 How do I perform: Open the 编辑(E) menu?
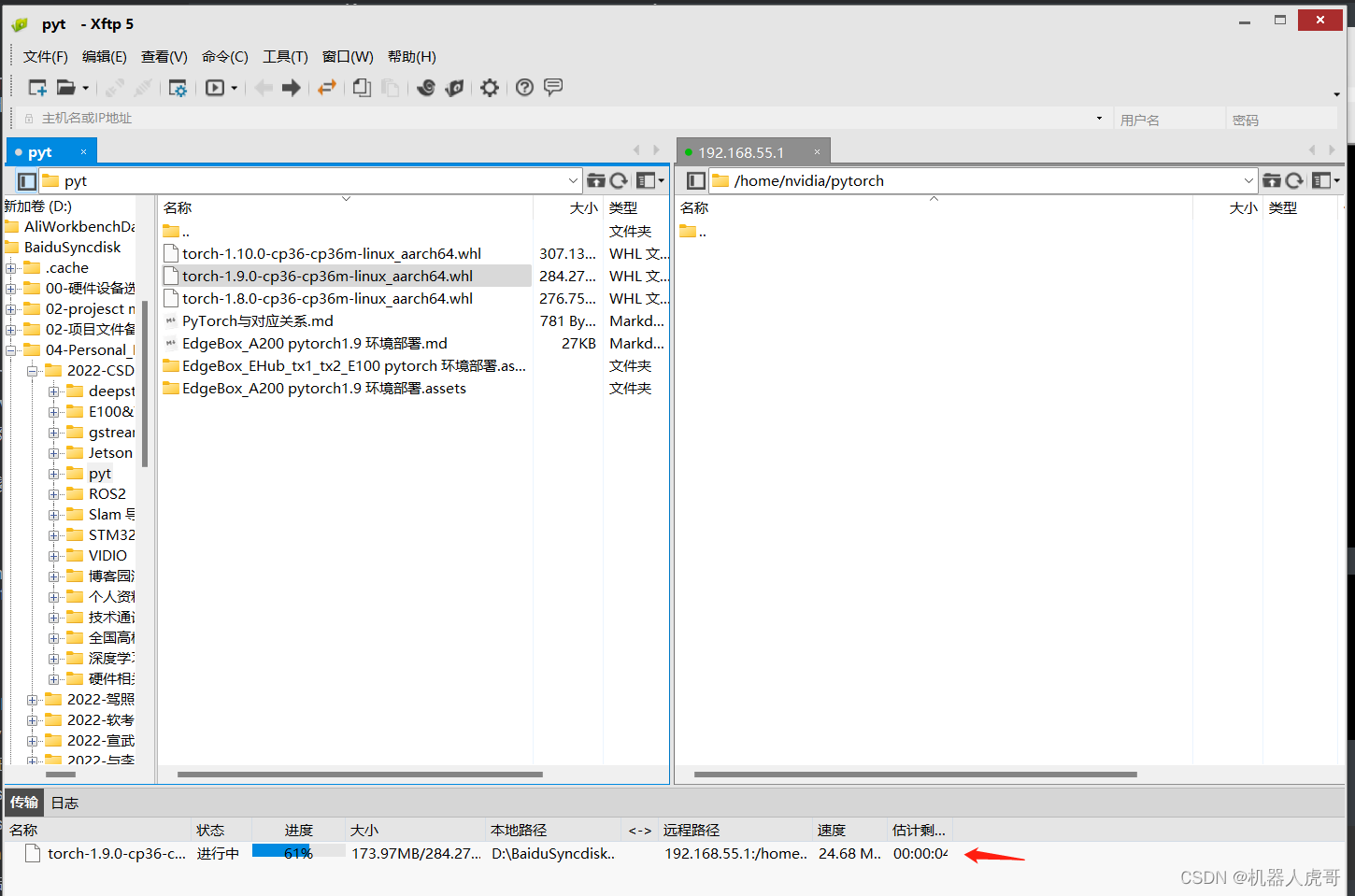(105, 56)
